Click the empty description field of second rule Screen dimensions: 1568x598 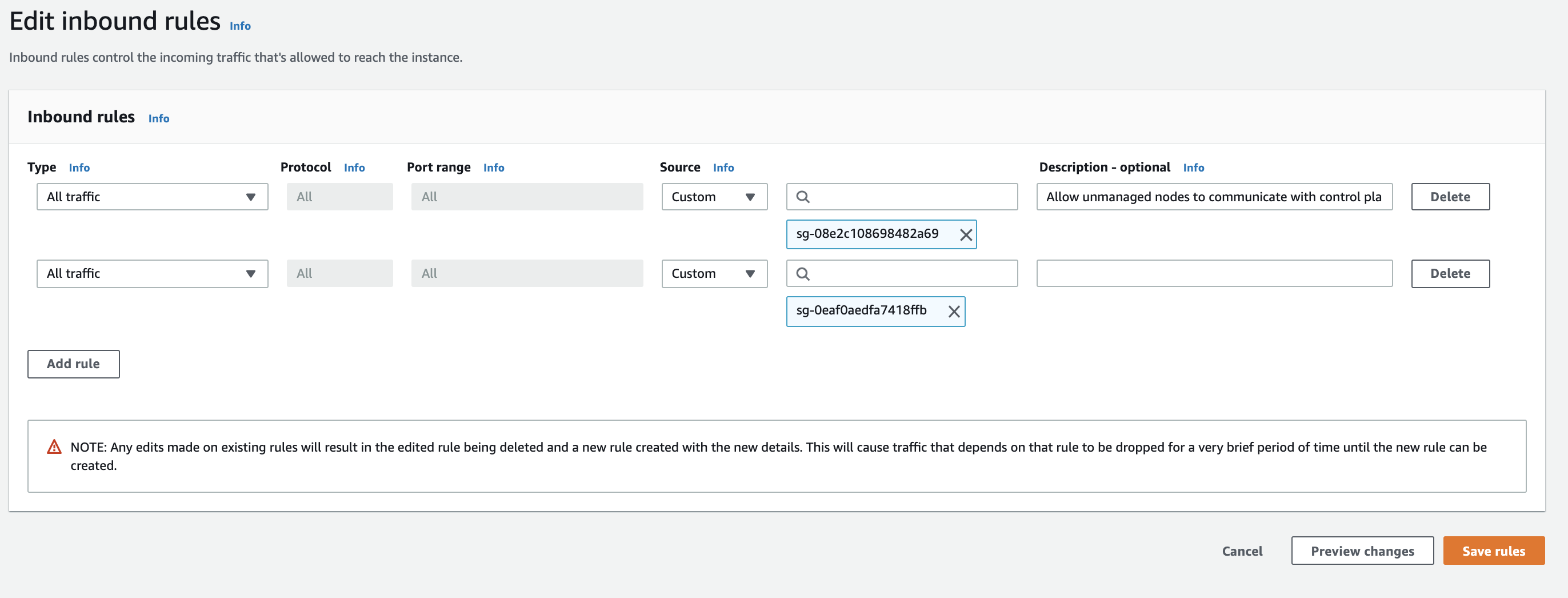(1214, 273)
